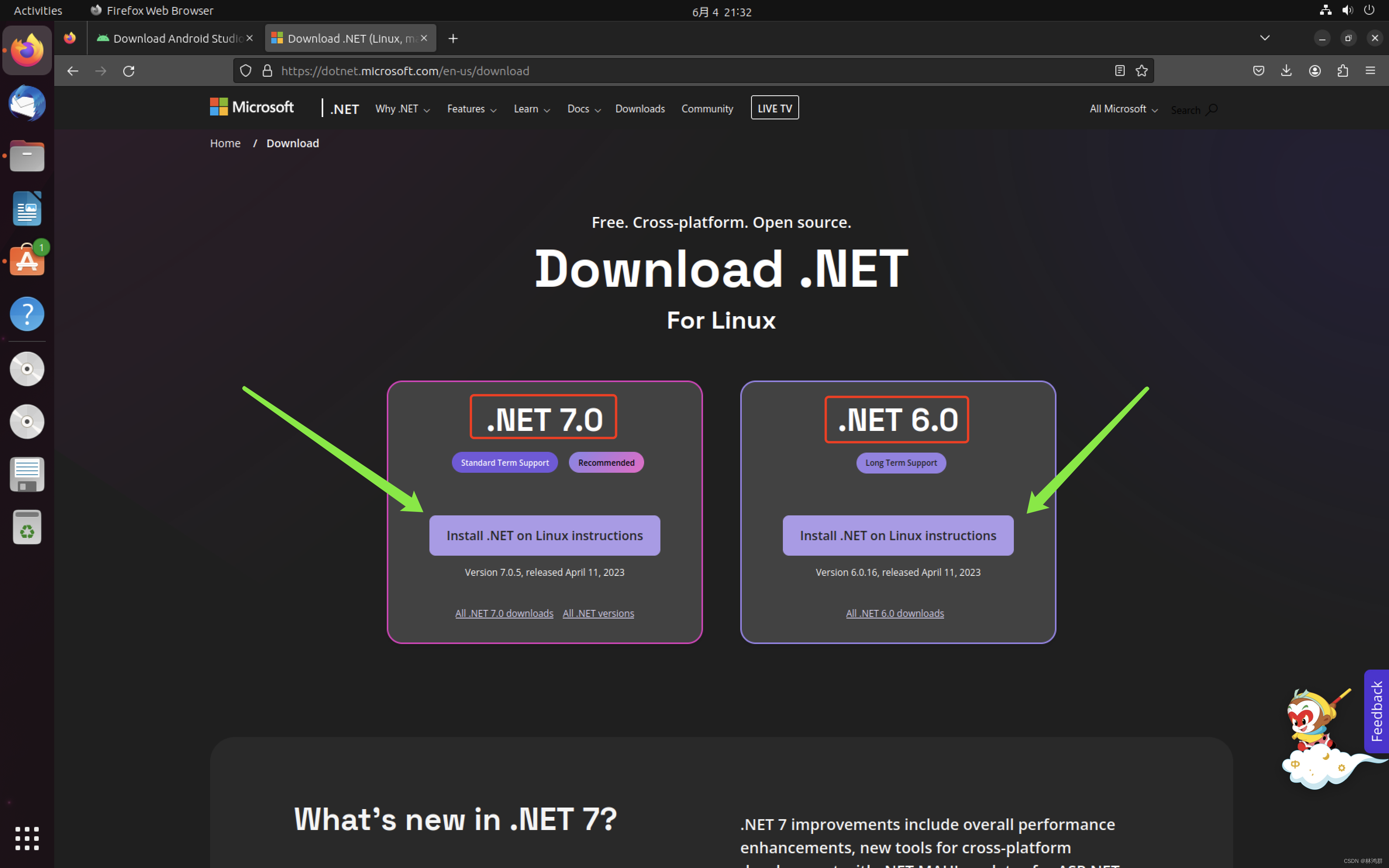Viewport: 1389px width, 868px height.
Task: Open the Firefox downloads panel
Action: (x=1286, y=71)
